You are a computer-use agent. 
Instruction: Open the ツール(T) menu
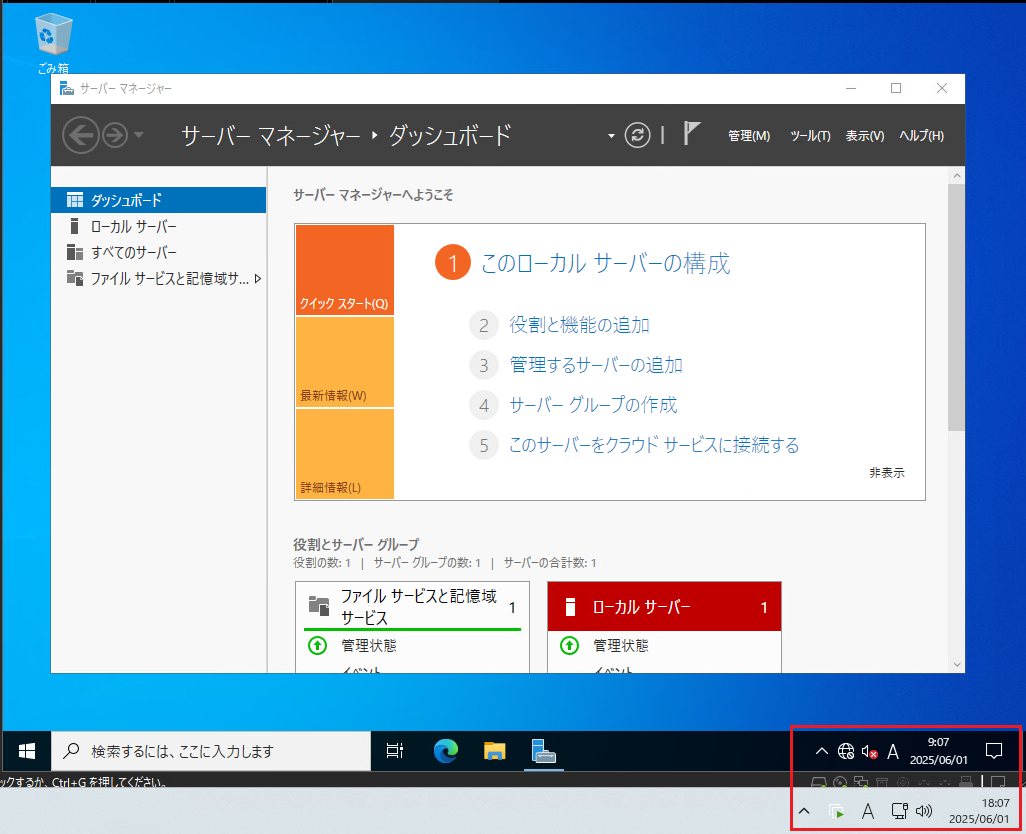810,136
